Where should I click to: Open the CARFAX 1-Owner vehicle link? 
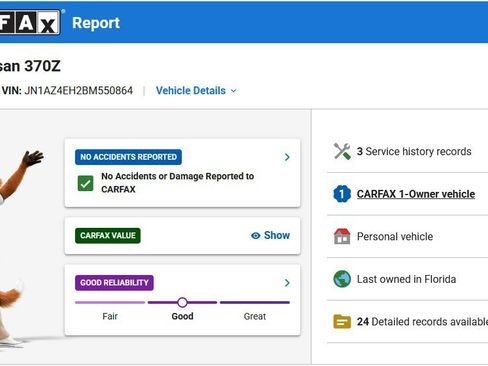416,194
